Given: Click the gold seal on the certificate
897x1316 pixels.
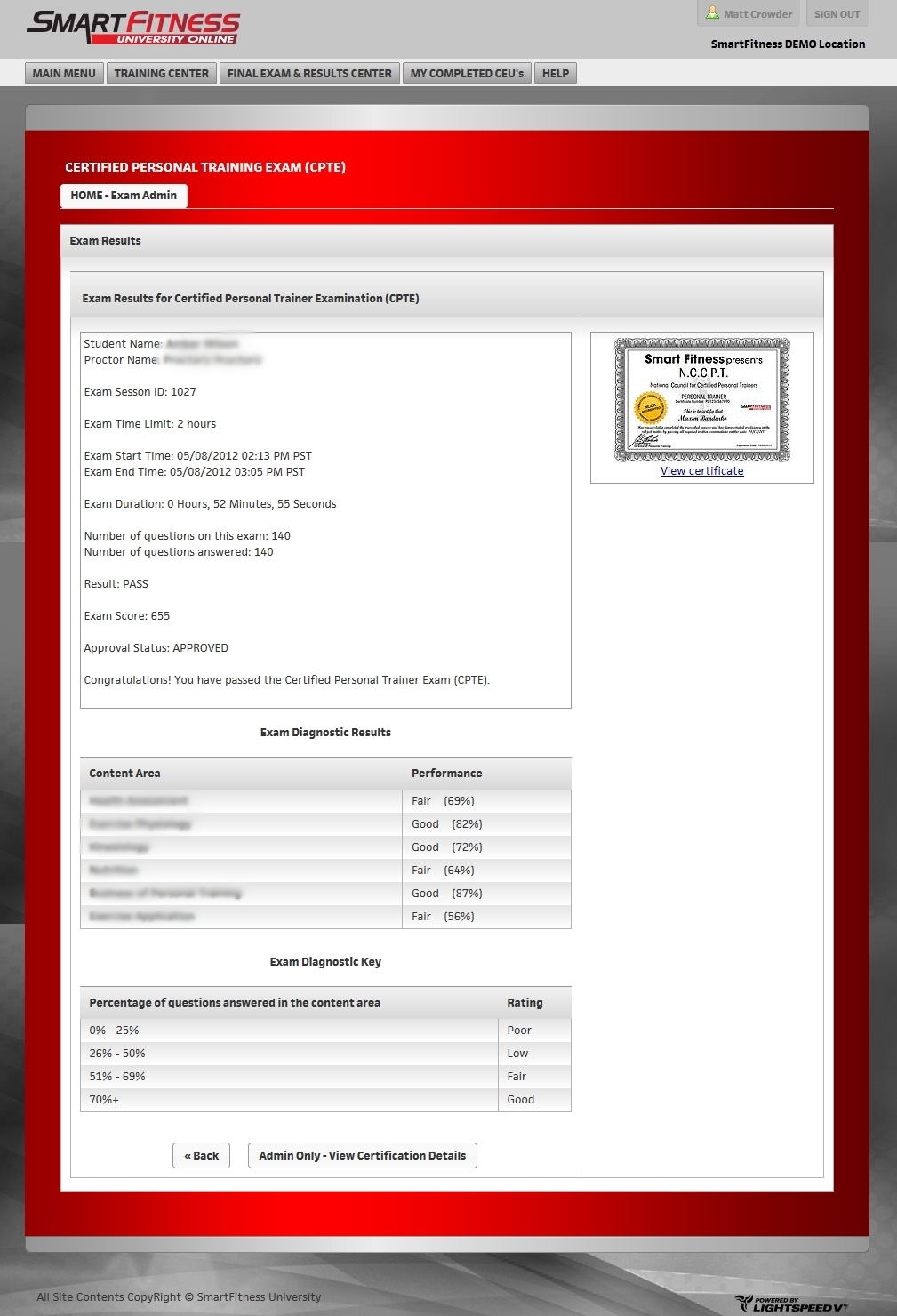Looking at the screenshot, I should click(650, 408).
